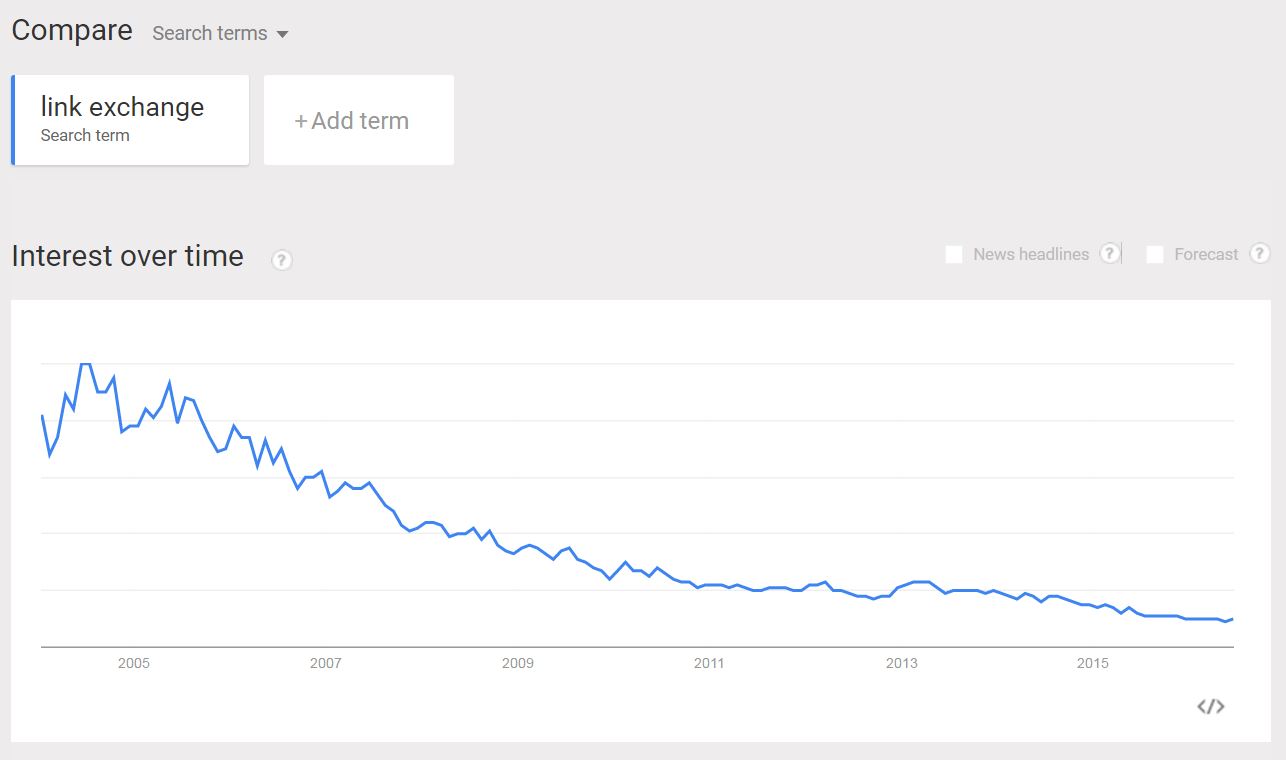Click help icon beside Interest over time
The image size is (1286, 760).
pyautogui.click(x=282, y=260)
